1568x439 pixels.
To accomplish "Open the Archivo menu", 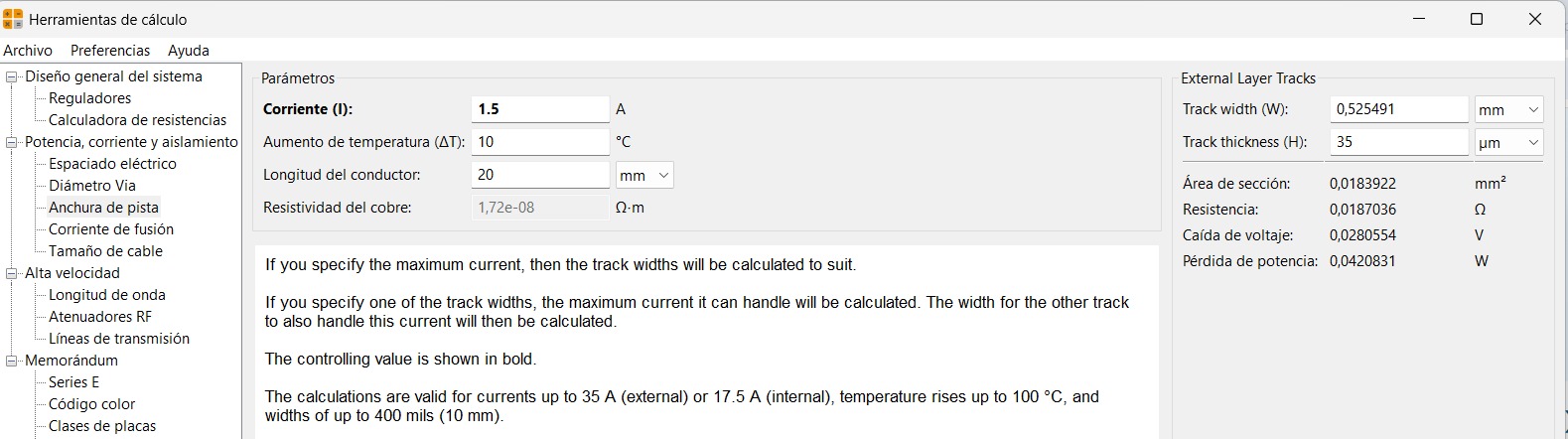I will click(x=28, y=51).
